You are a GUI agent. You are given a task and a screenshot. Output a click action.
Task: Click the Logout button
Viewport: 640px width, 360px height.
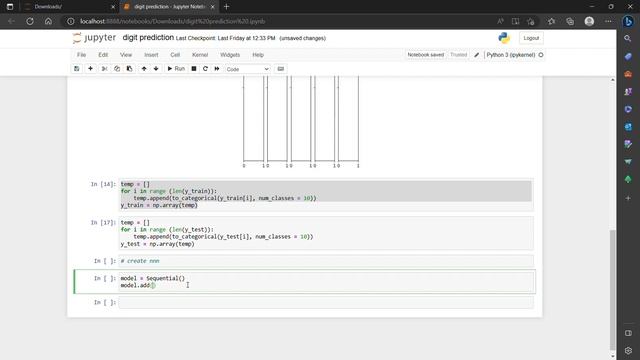(531, 38)
